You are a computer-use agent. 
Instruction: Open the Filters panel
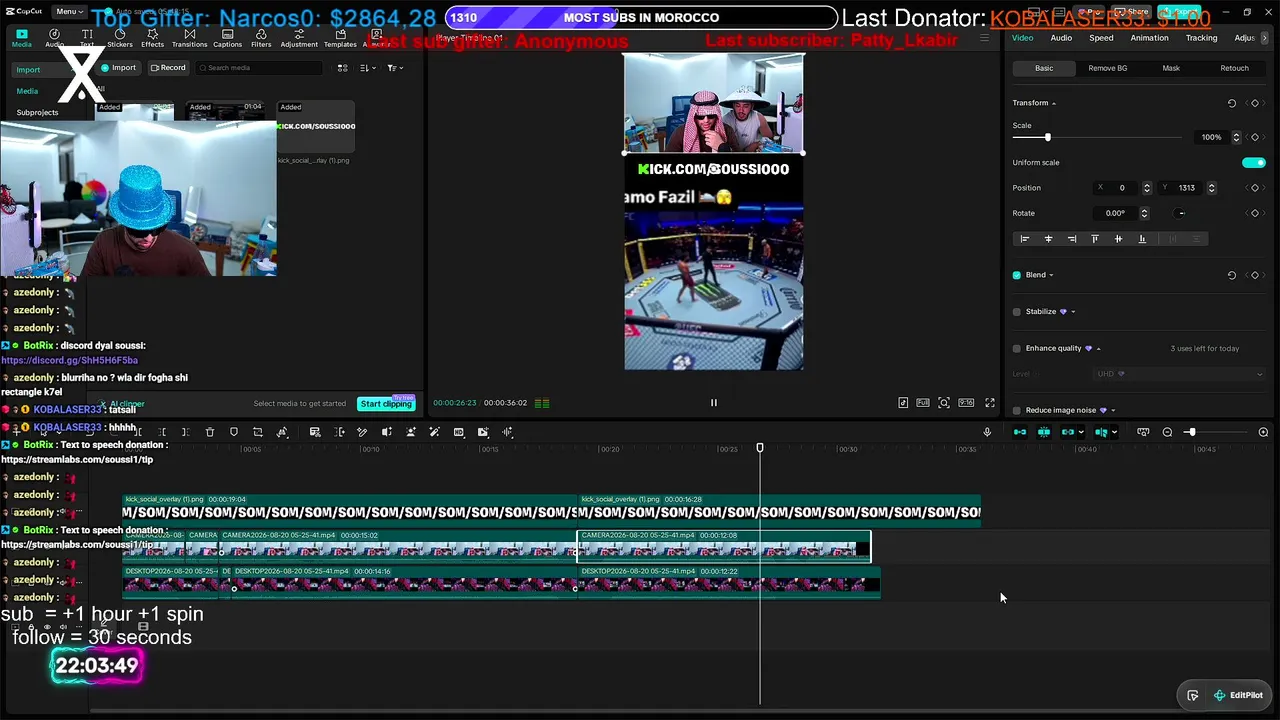261,39
